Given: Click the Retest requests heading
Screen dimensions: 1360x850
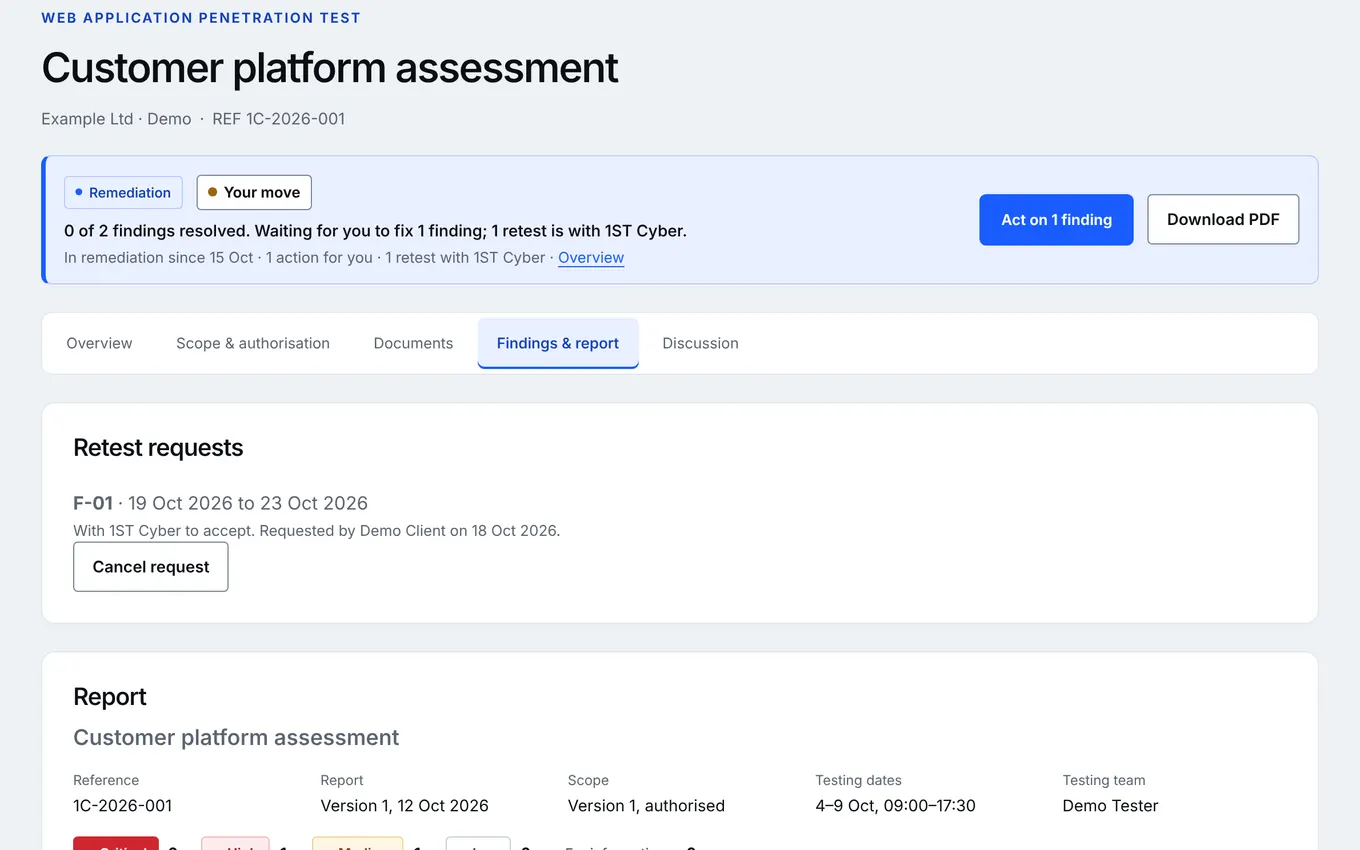Looking at the screenshot, I should point(158,448).
